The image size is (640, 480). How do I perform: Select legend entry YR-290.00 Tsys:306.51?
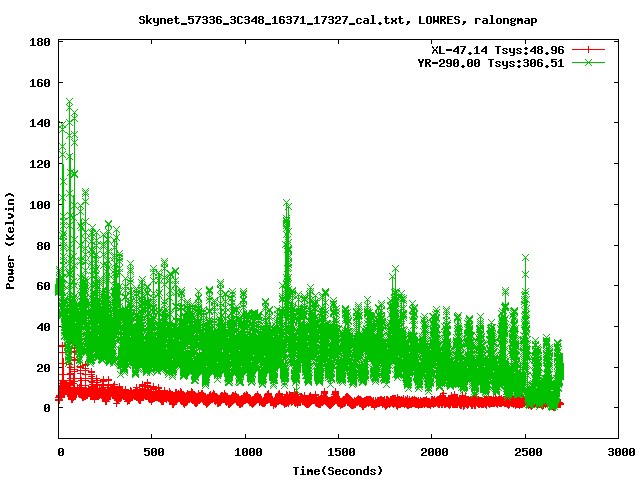pyautogui.click(x=491, y=63)
